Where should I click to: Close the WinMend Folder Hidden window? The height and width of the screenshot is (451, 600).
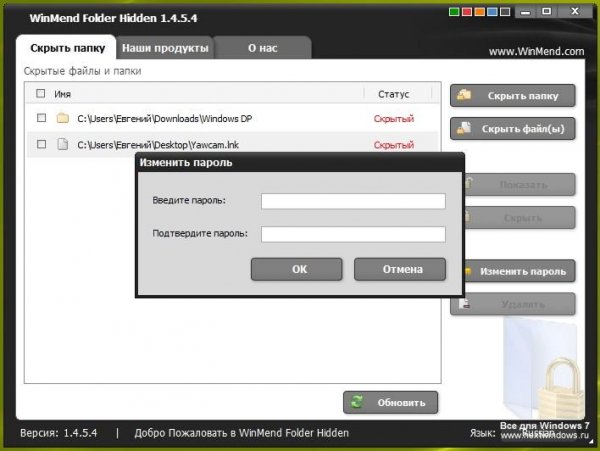click(x=574, y=12)
